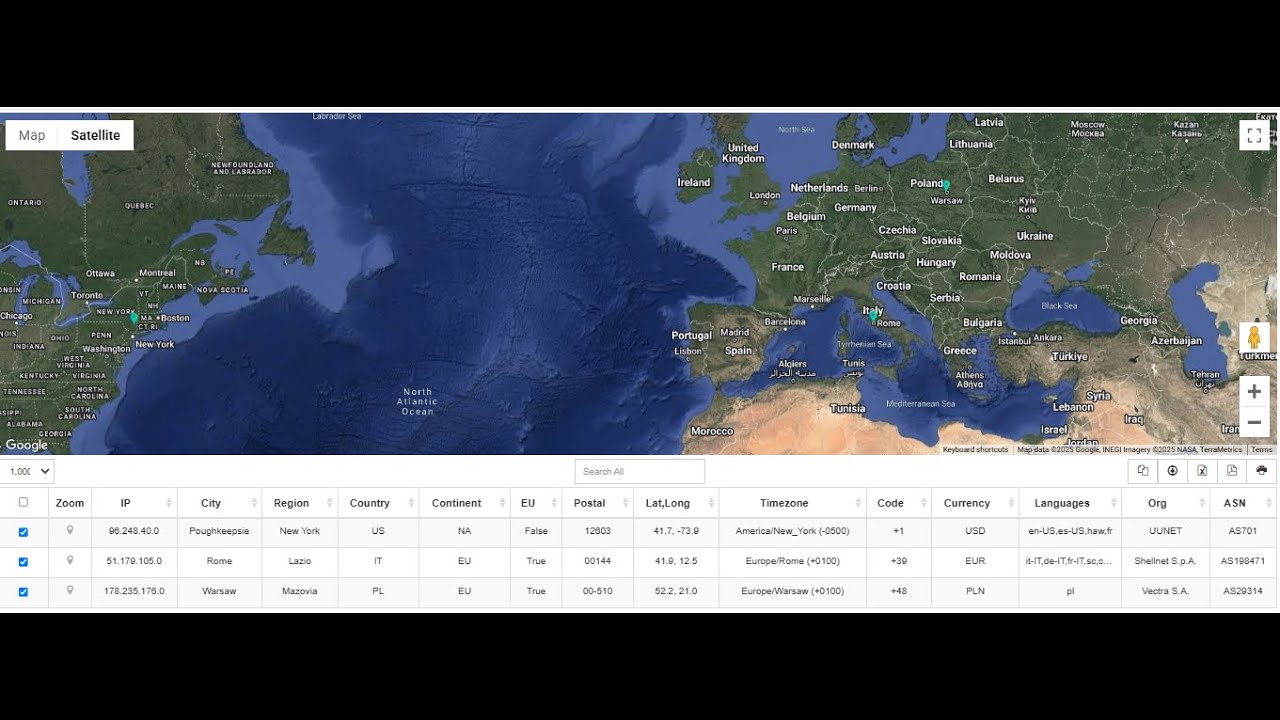1280x720 pixels.
Task: Sort by the Org column header
Action: coord(1165,503)
